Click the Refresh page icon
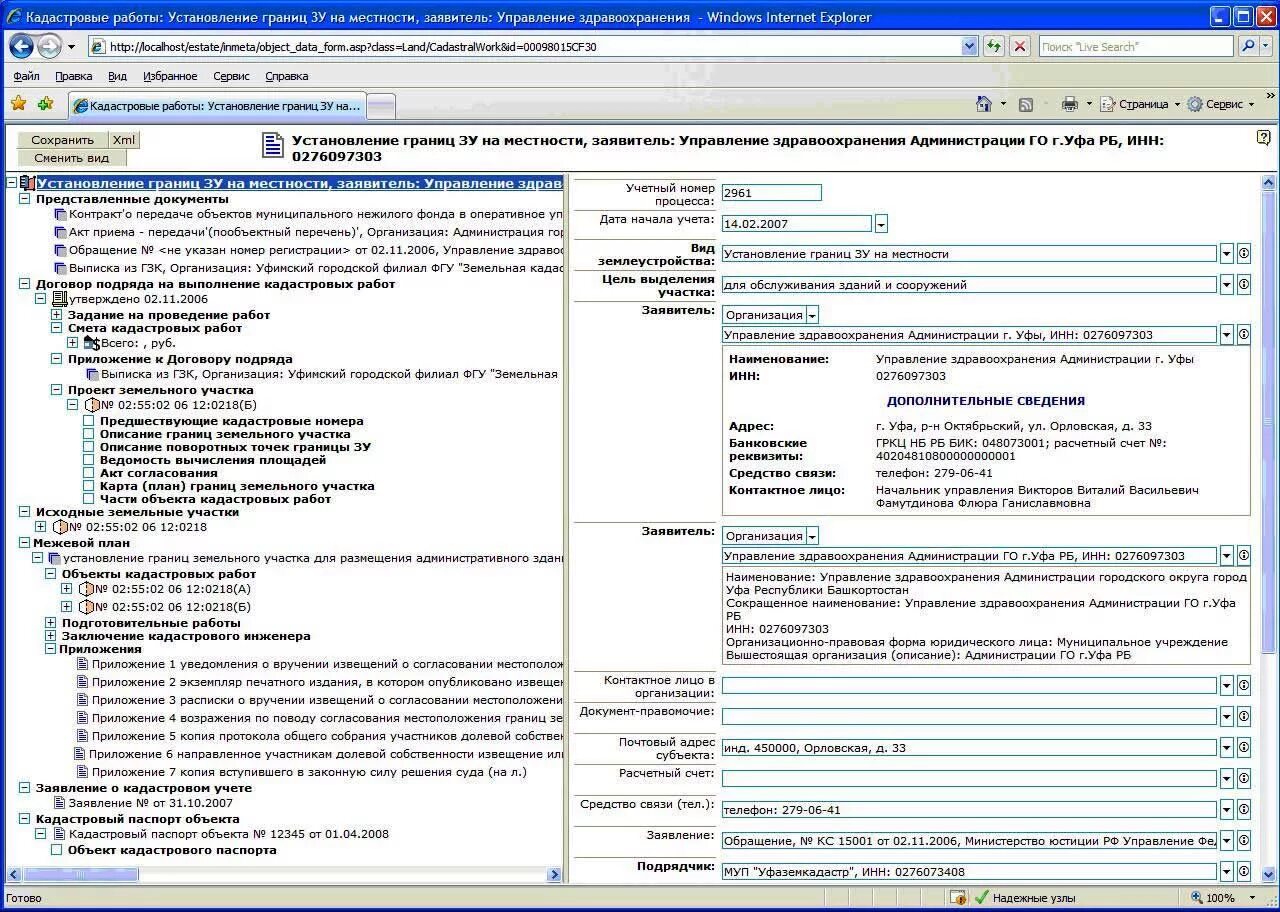 (993, 46)
